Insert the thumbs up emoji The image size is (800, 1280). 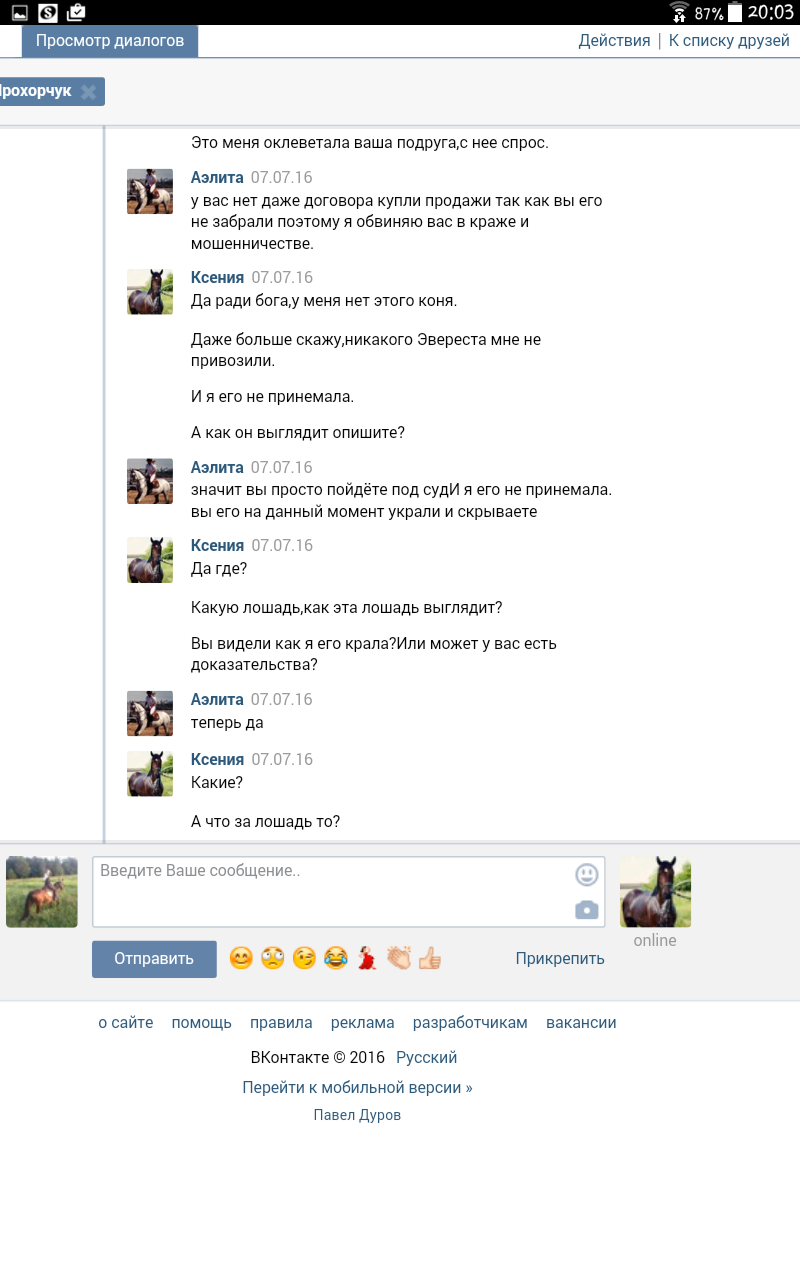(x=430, y=958)
